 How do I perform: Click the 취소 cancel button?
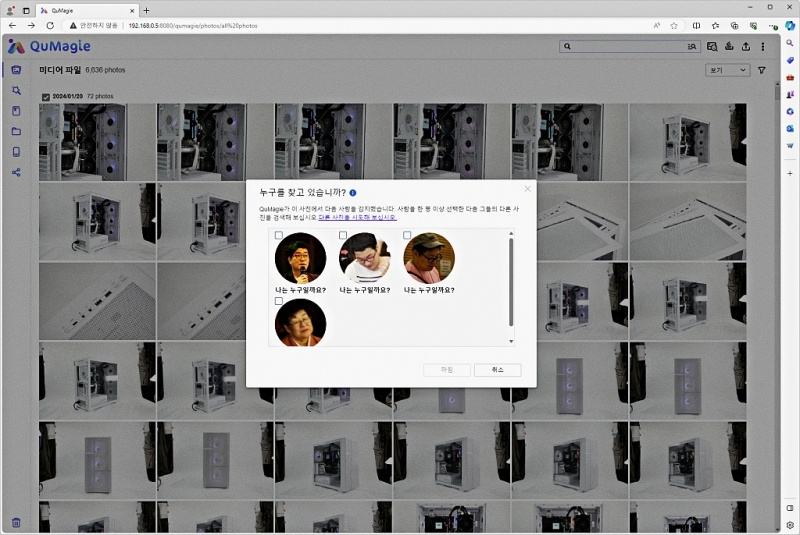(x=497, y=369)
